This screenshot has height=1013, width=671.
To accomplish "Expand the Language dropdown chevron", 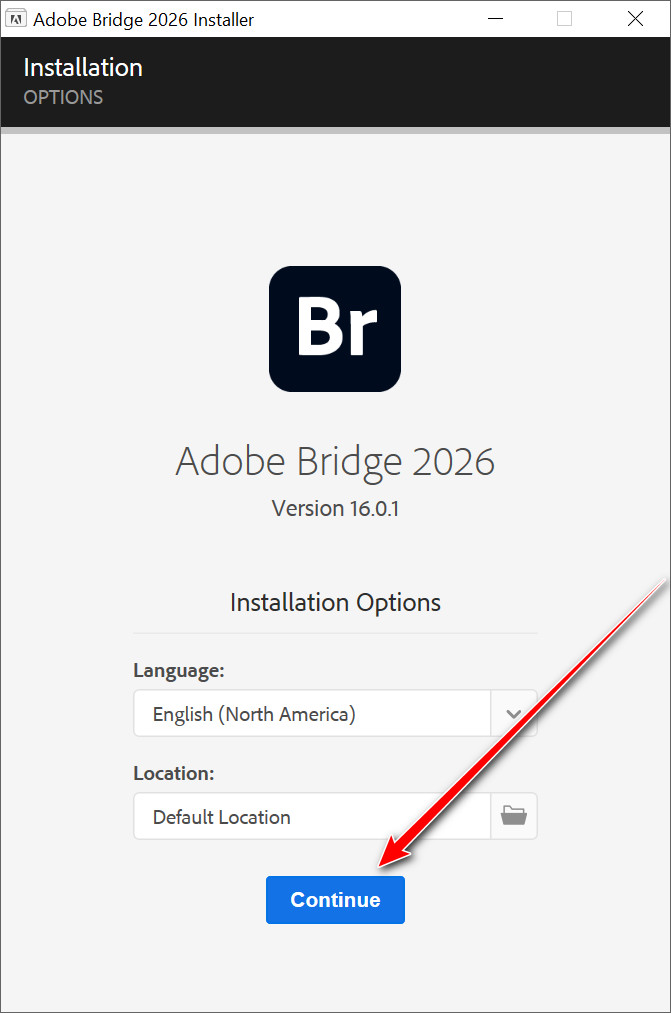I will [514, 714].
